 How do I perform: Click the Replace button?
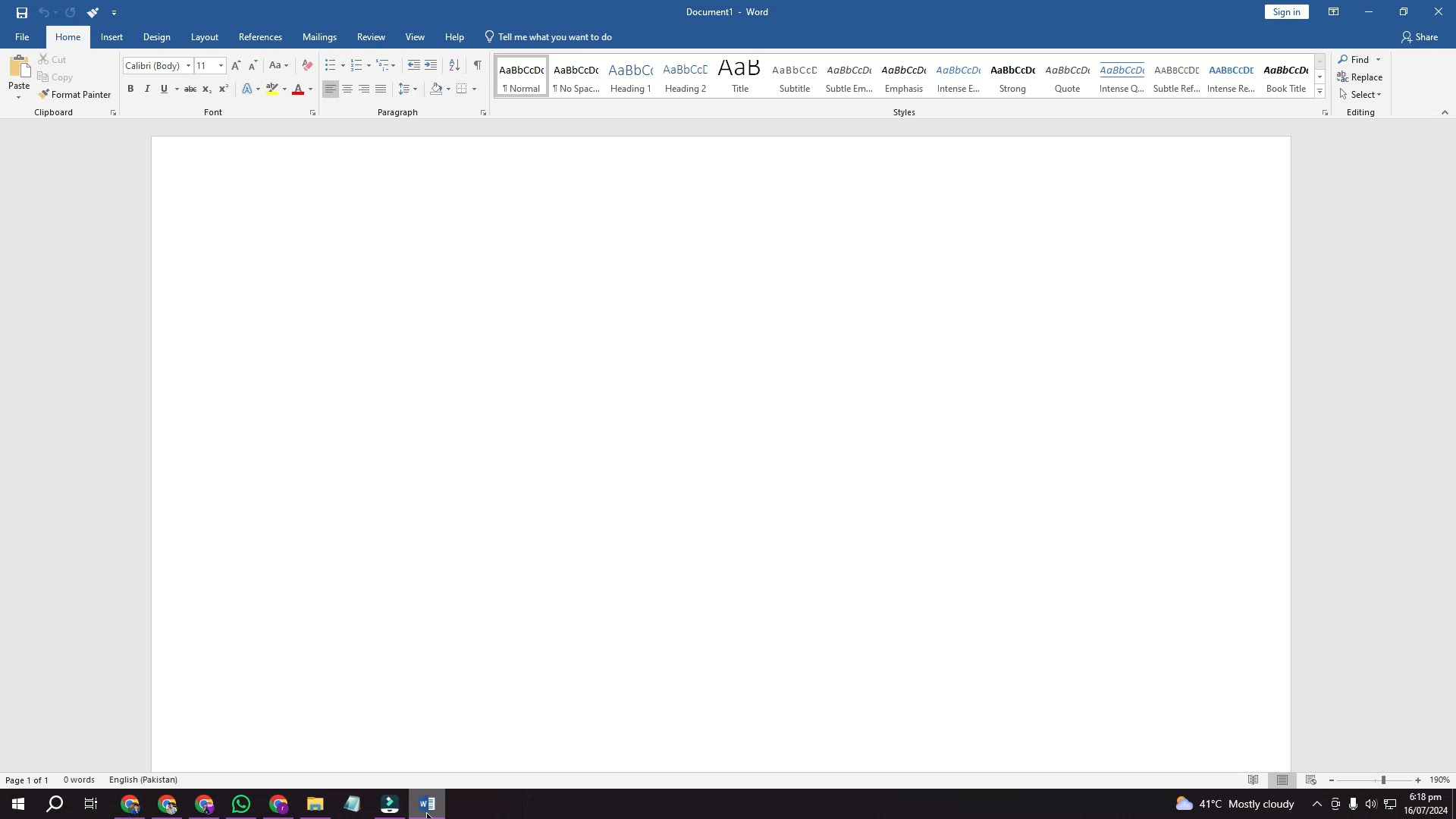click(x=1360, y=77)
